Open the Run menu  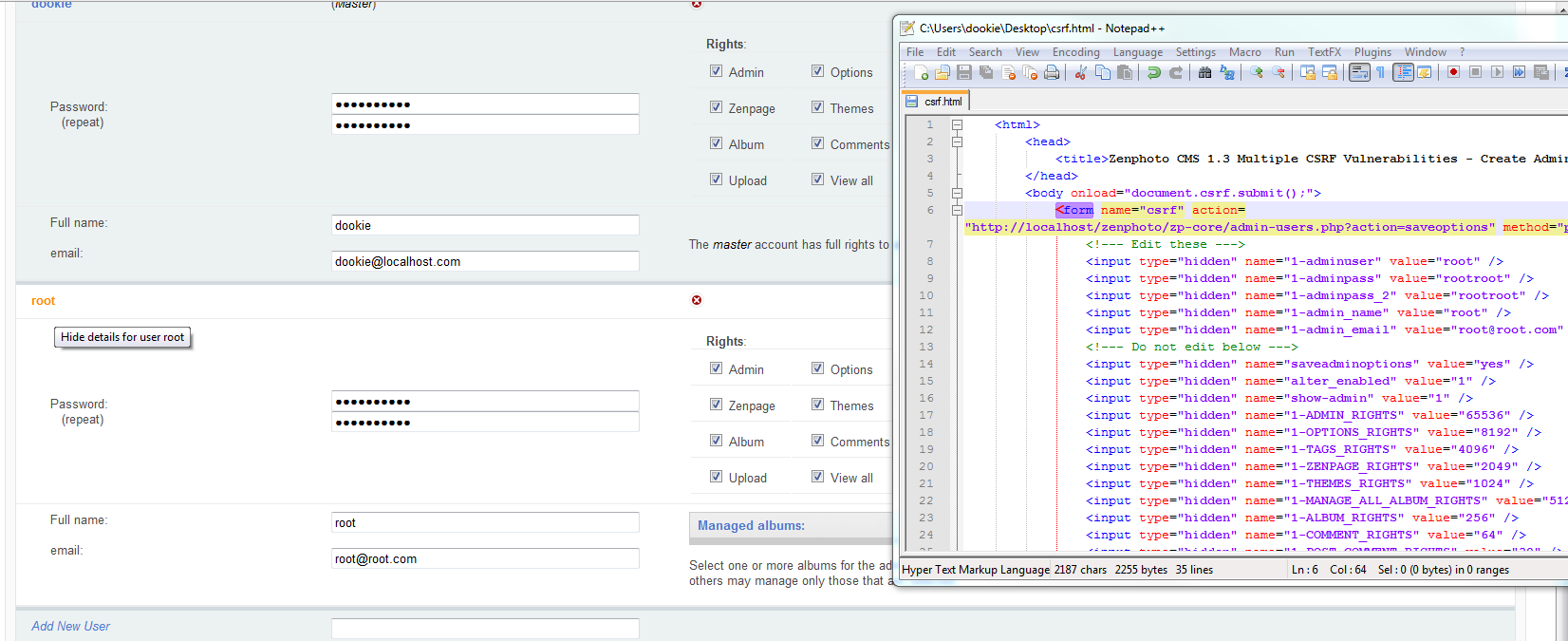pyautogui.click(x=1284, y=52)
